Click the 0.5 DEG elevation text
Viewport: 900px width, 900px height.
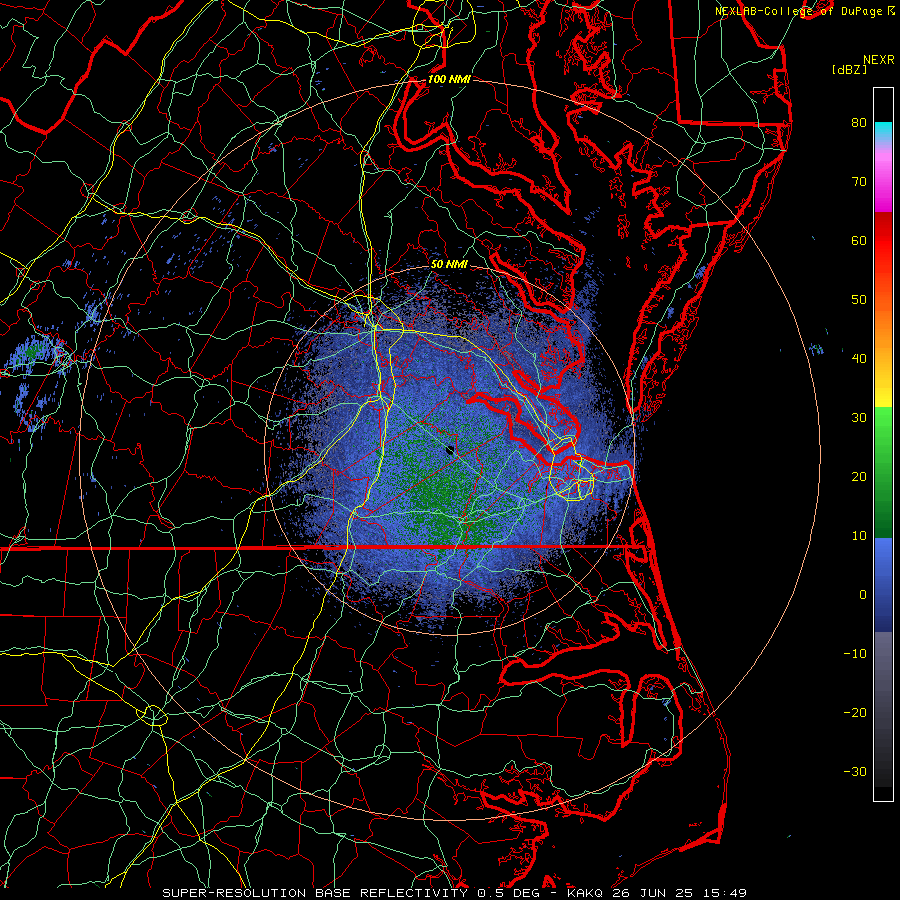coord(508,893)
